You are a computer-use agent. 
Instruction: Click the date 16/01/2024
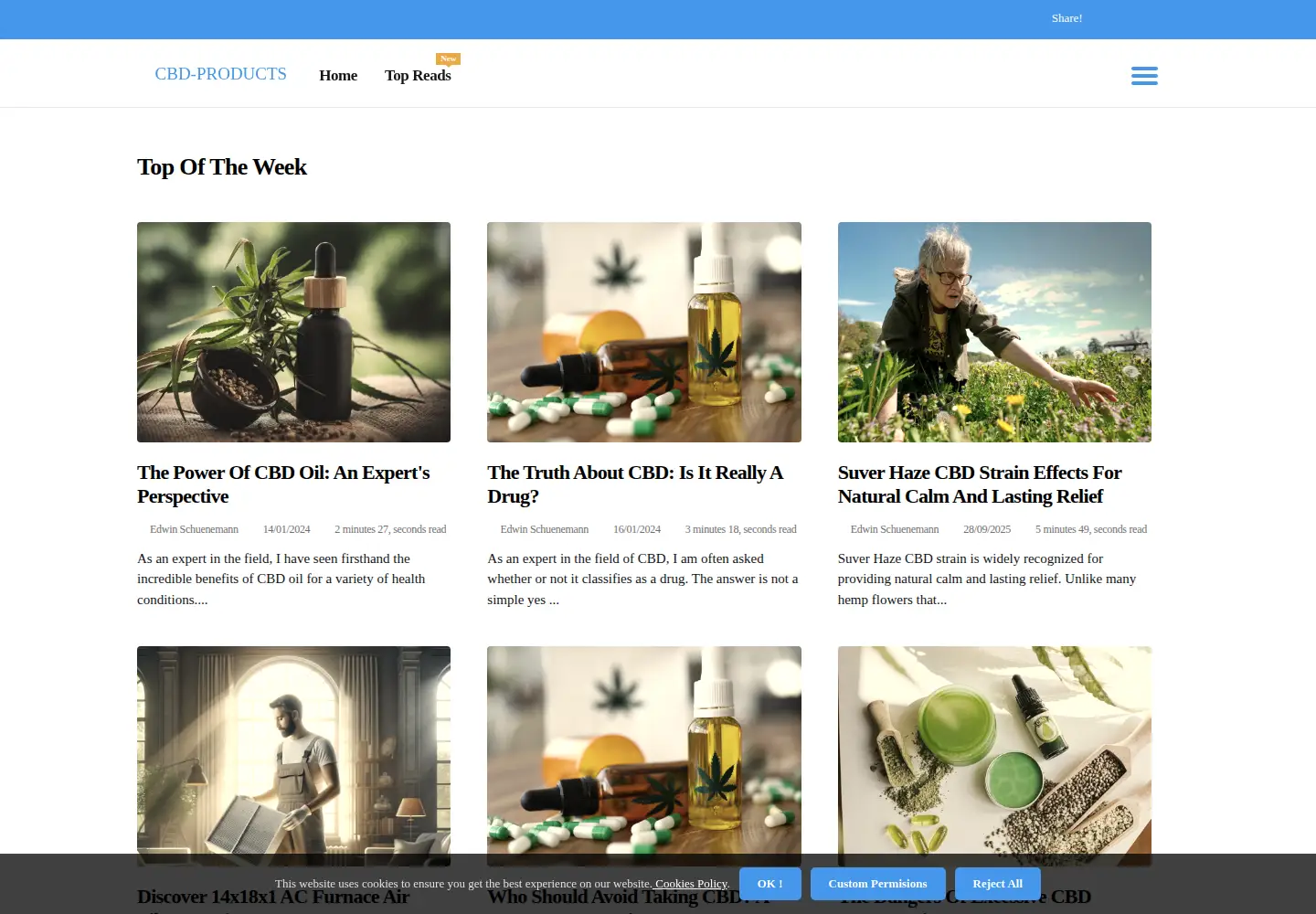coord(637,529)
